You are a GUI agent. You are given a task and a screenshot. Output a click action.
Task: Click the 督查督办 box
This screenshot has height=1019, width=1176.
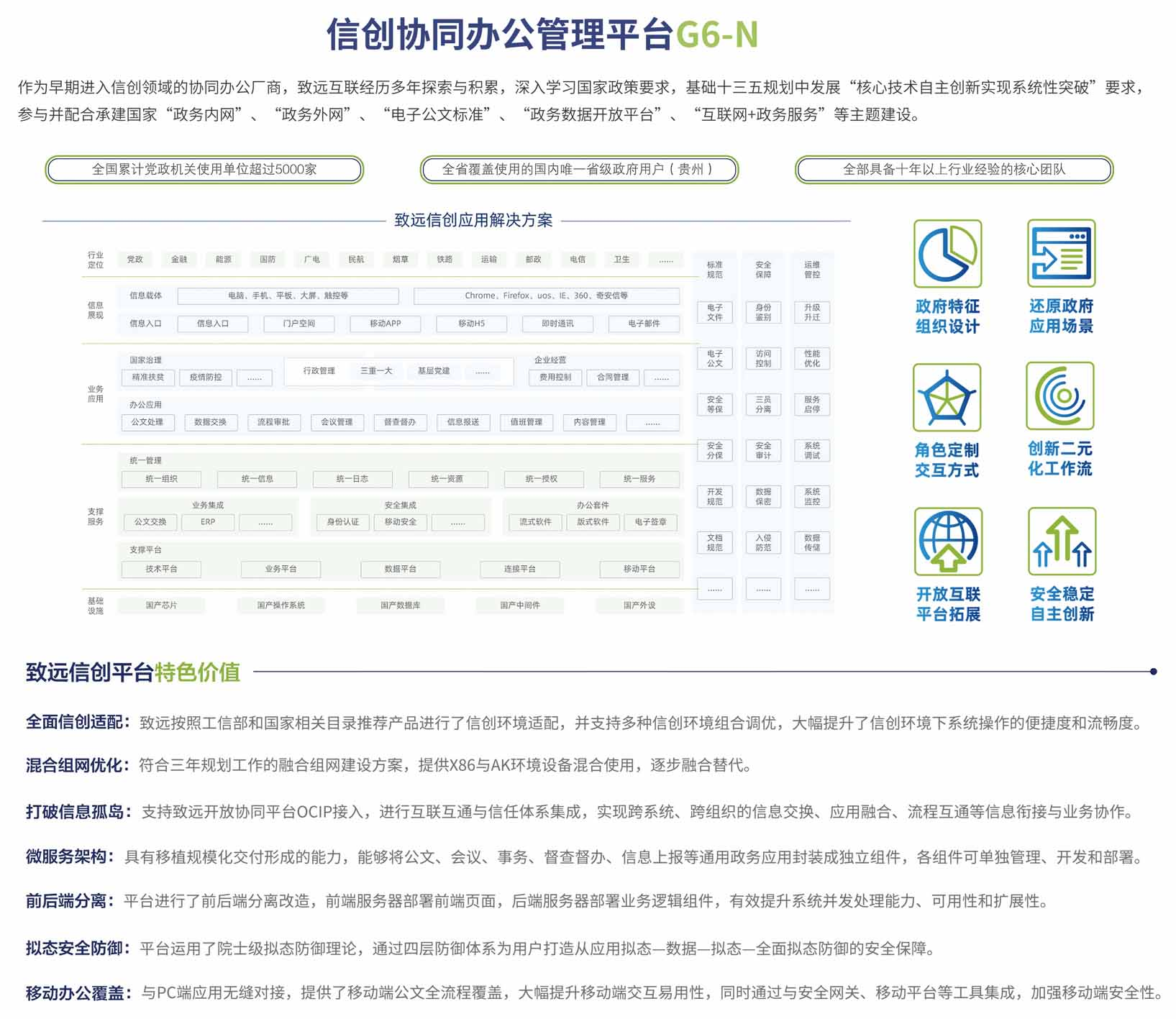400,423
